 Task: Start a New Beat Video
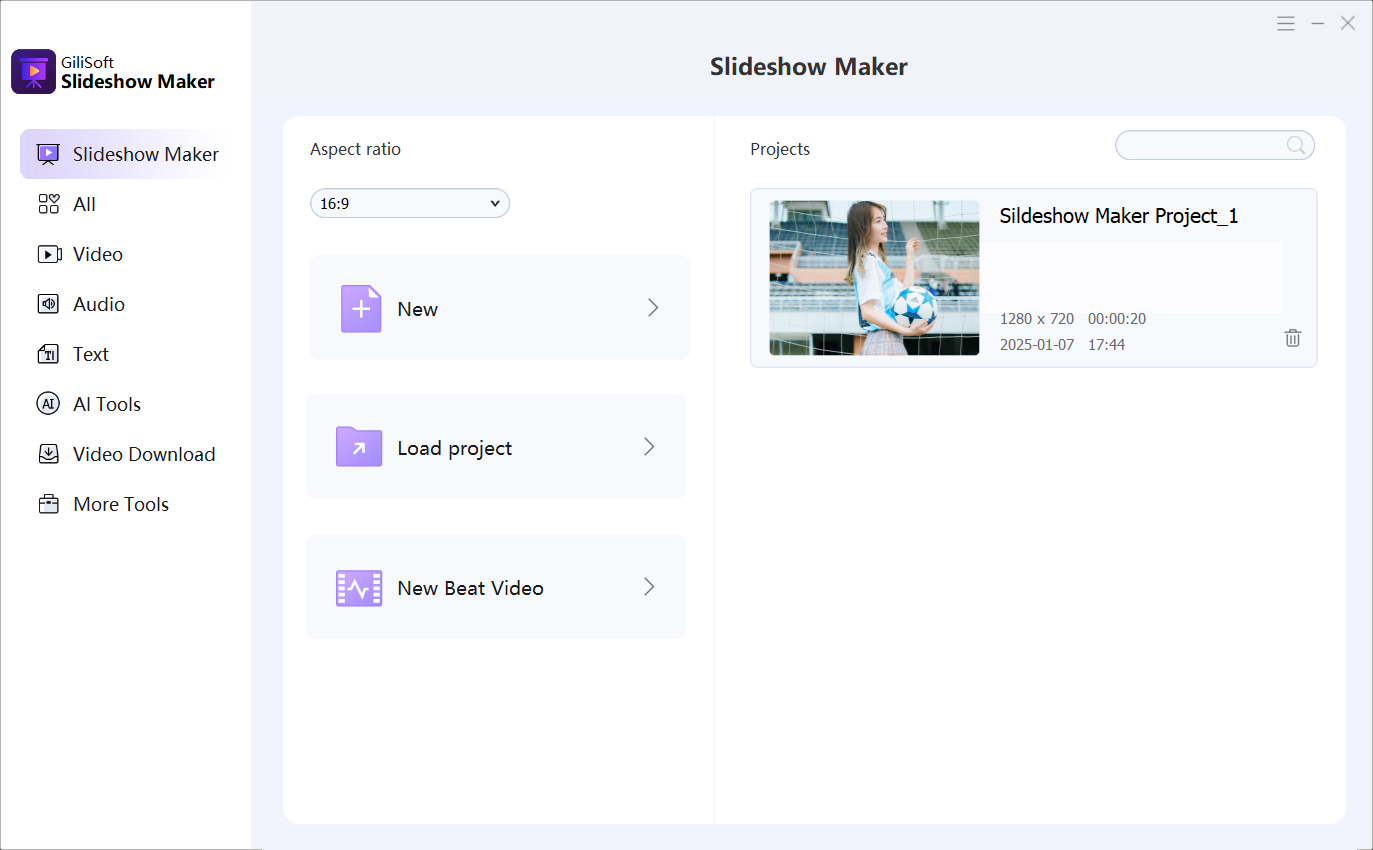pyautogui.click(x=496, y=587)
